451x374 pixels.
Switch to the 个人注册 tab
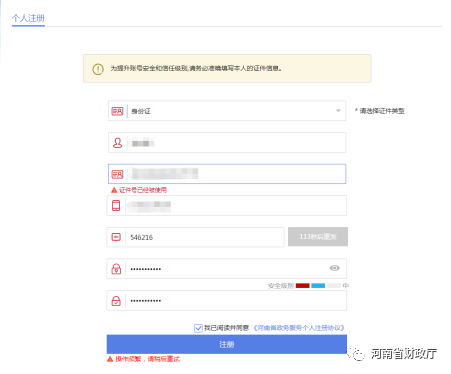tap(28, 18)
